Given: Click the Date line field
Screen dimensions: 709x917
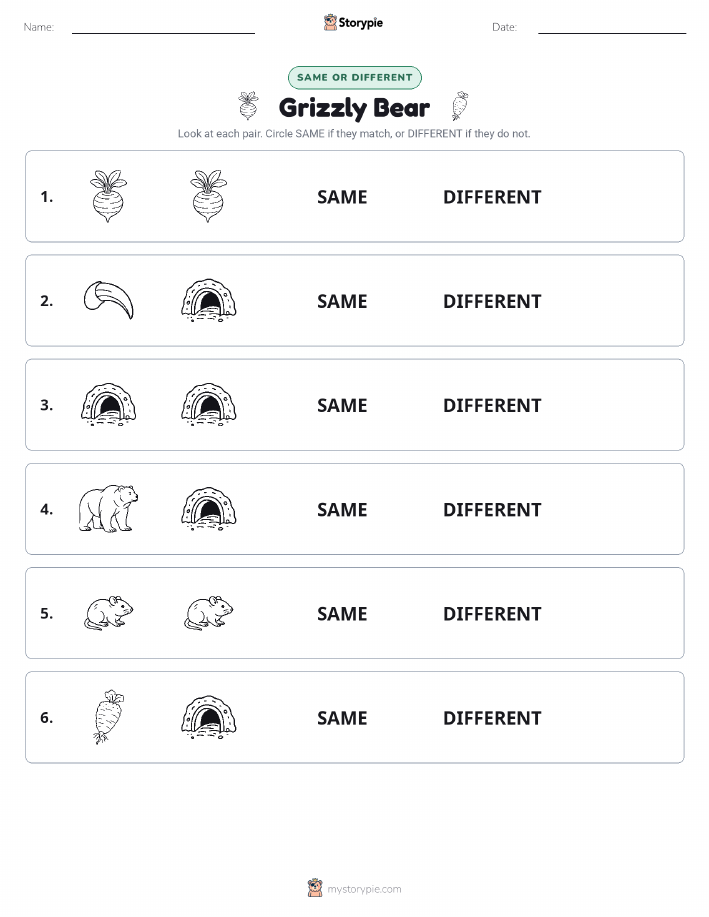Looking at the screenshot, I should 612,27.
